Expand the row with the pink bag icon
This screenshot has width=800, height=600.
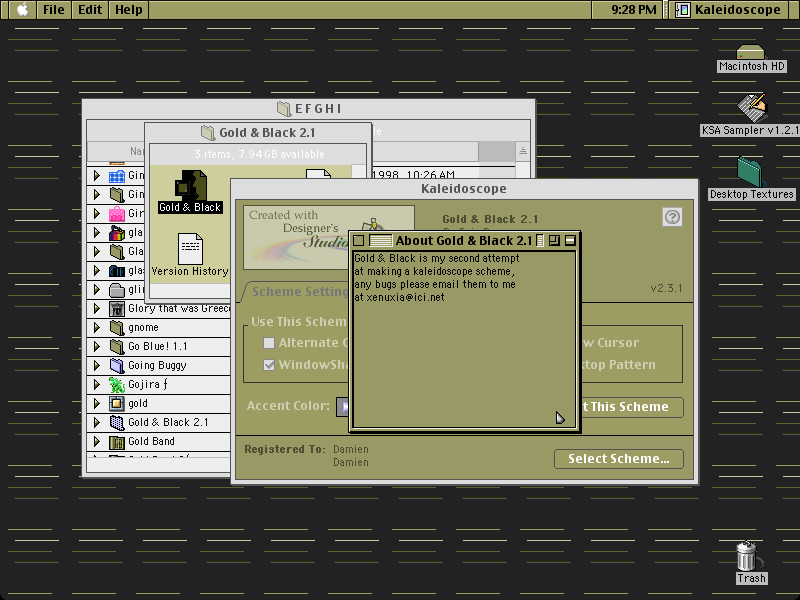pos(96,214)
